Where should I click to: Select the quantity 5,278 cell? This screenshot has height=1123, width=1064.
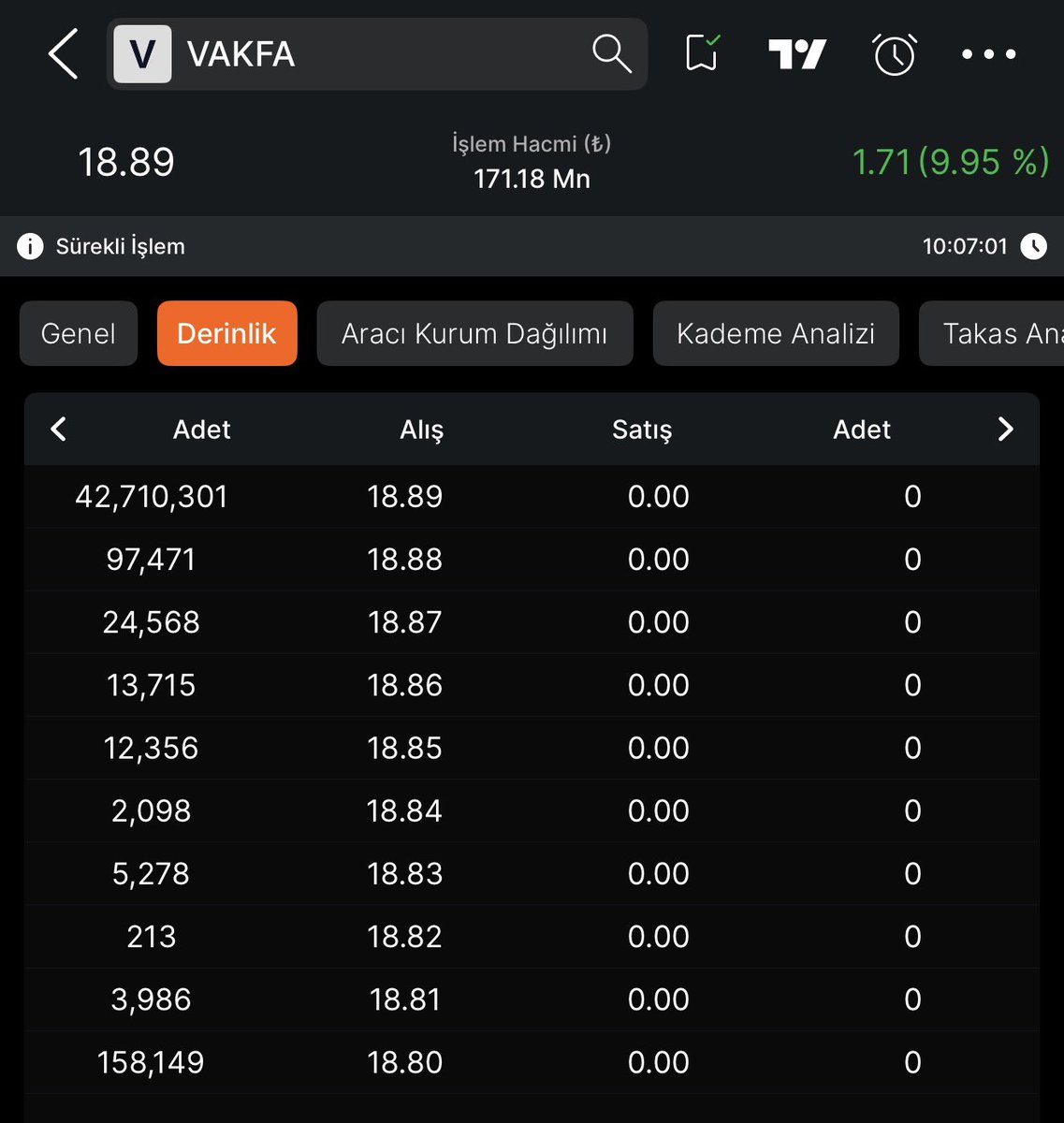(152, 873)
